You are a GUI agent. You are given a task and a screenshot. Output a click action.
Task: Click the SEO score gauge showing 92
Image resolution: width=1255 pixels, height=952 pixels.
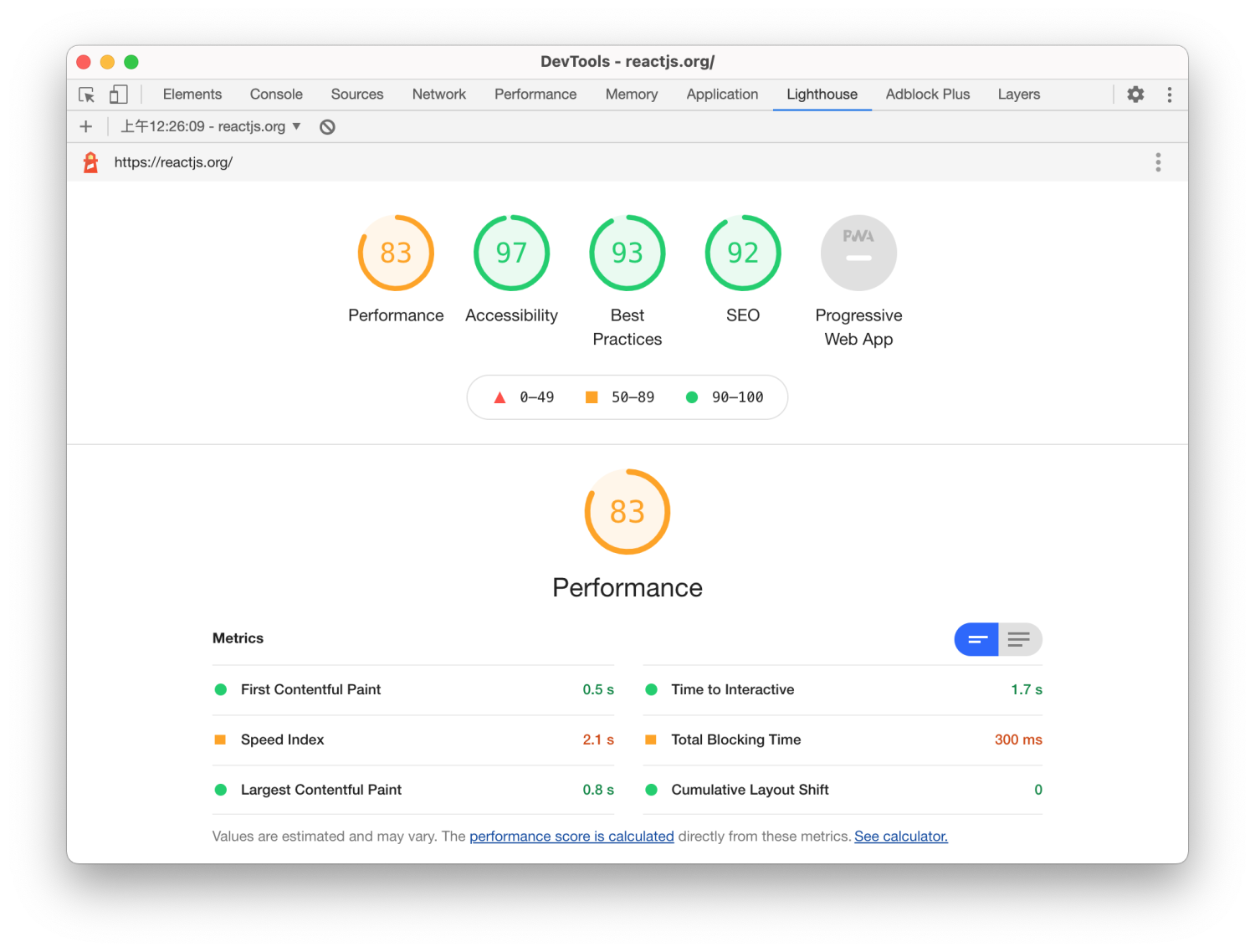[743, 253]
